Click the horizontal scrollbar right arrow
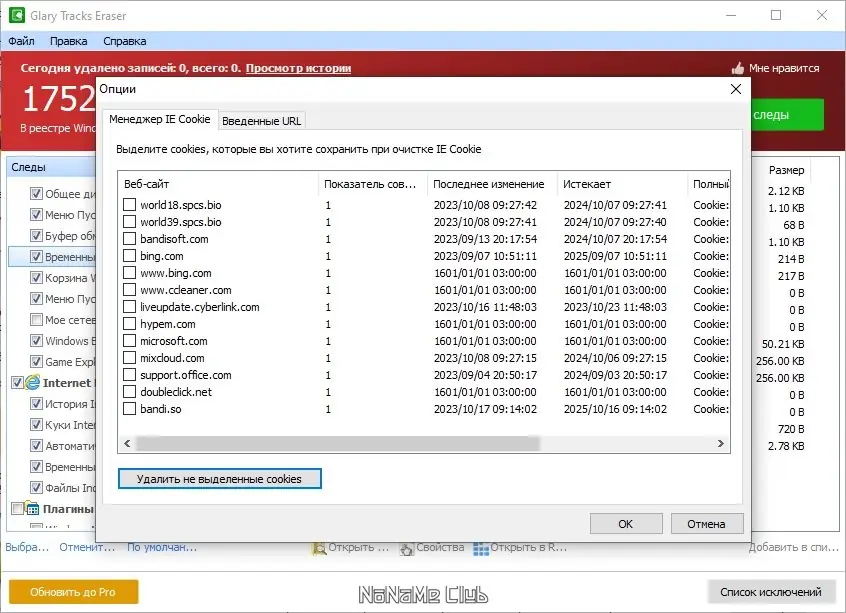 (721, 444)
